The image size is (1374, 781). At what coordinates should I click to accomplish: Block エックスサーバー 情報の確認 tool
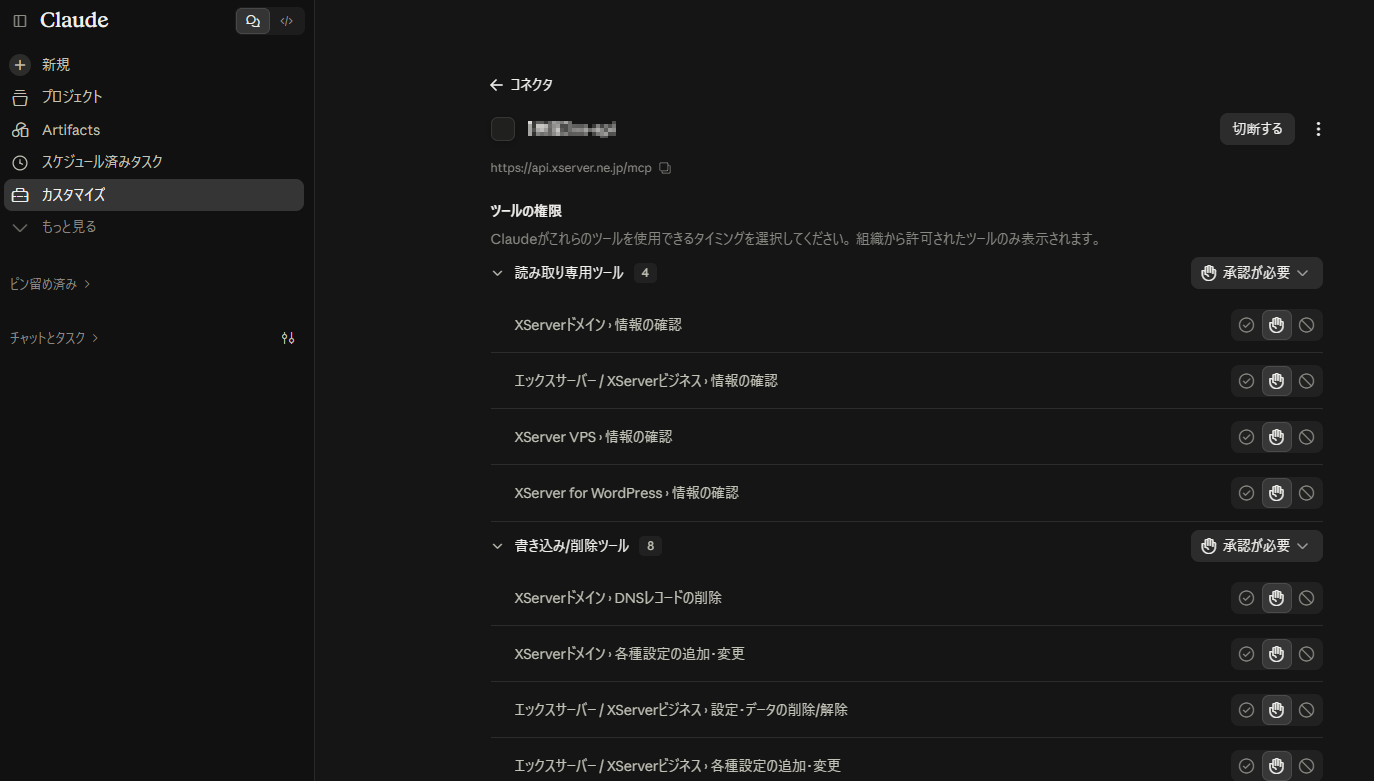[1306, 381]
